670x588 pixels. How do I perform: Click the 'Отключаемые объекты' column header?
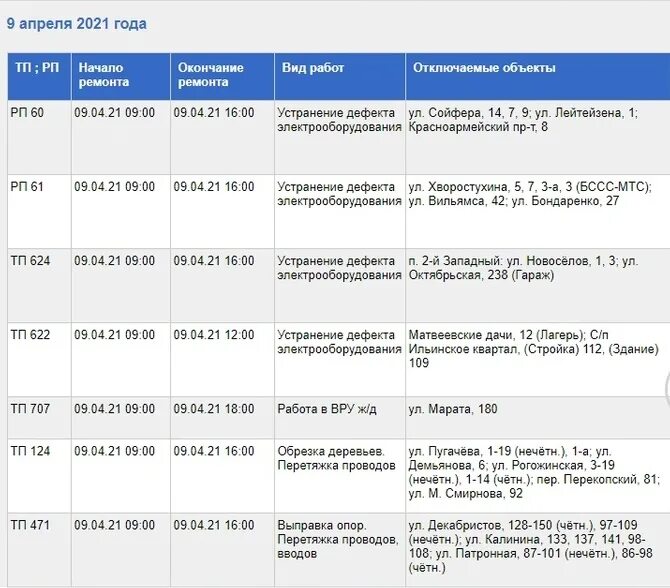[538, 76]
